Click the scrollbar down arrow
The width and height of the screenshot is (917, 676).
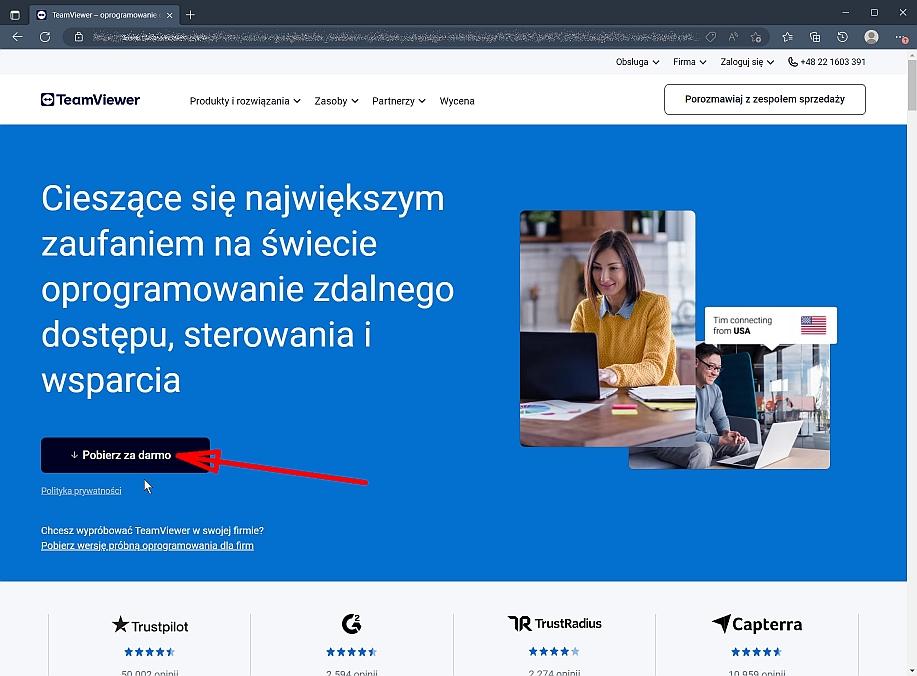click(912, 671)
